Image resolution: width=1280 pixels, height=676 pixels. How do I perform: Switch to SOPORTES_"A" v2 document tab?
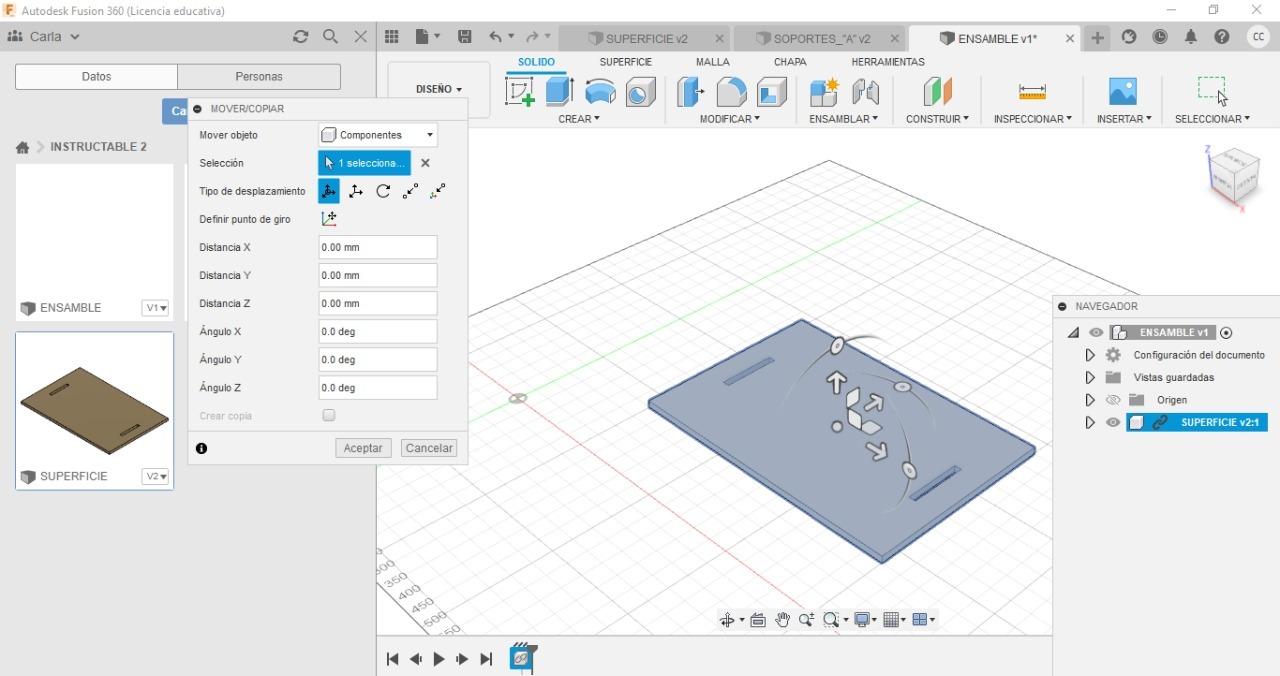click(820, 38)
